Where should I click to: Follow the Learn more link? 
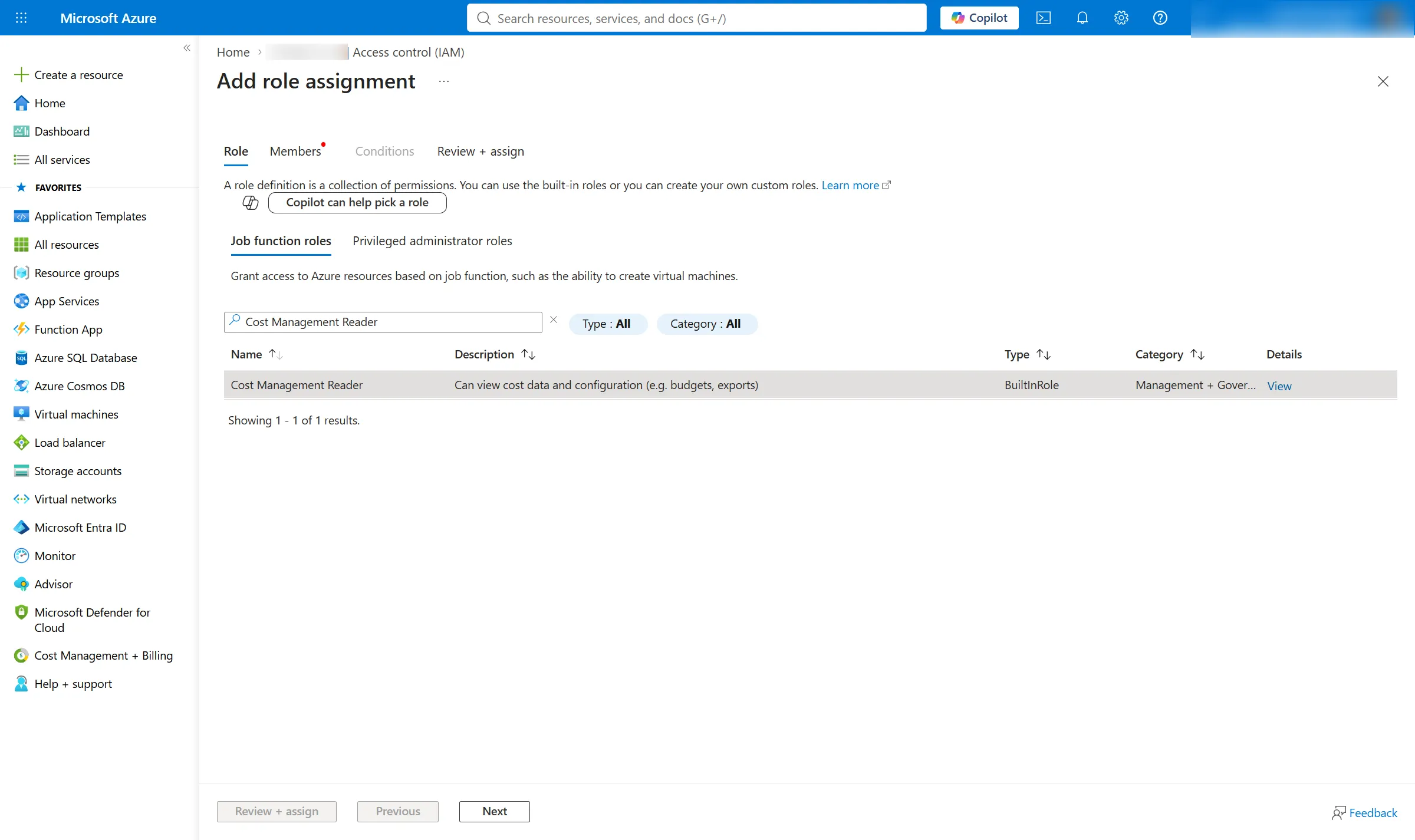[x=855, y=185]
